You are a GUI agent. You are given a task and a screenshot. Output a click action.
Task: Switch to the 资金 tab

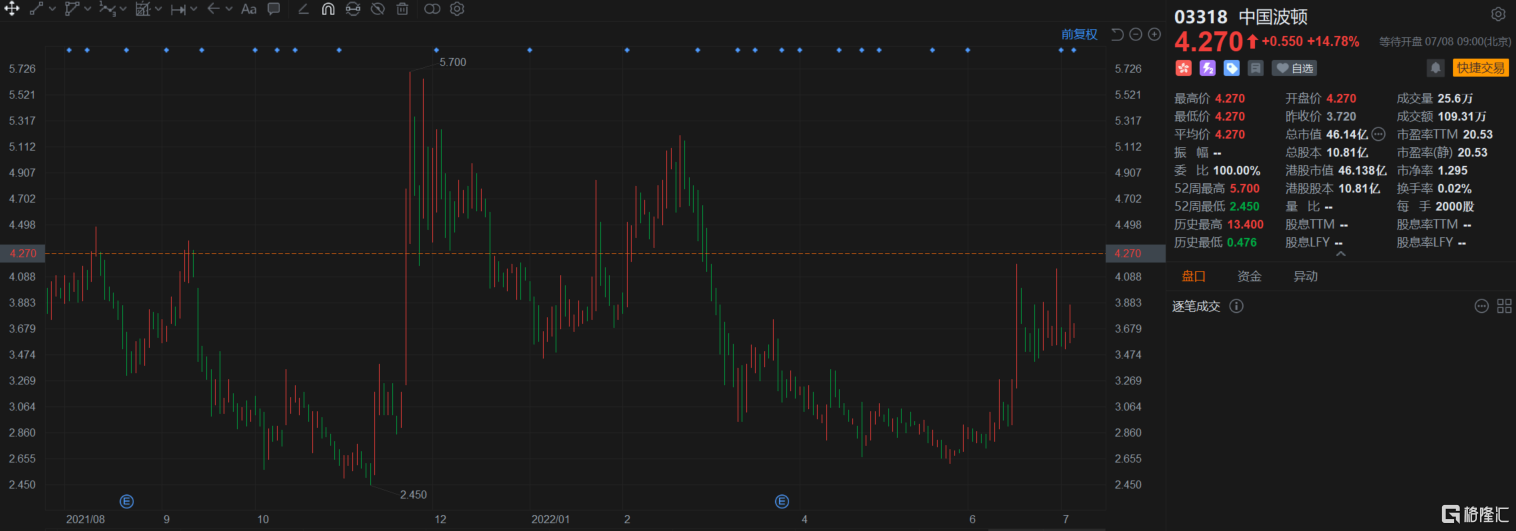tap(1249, 277)
